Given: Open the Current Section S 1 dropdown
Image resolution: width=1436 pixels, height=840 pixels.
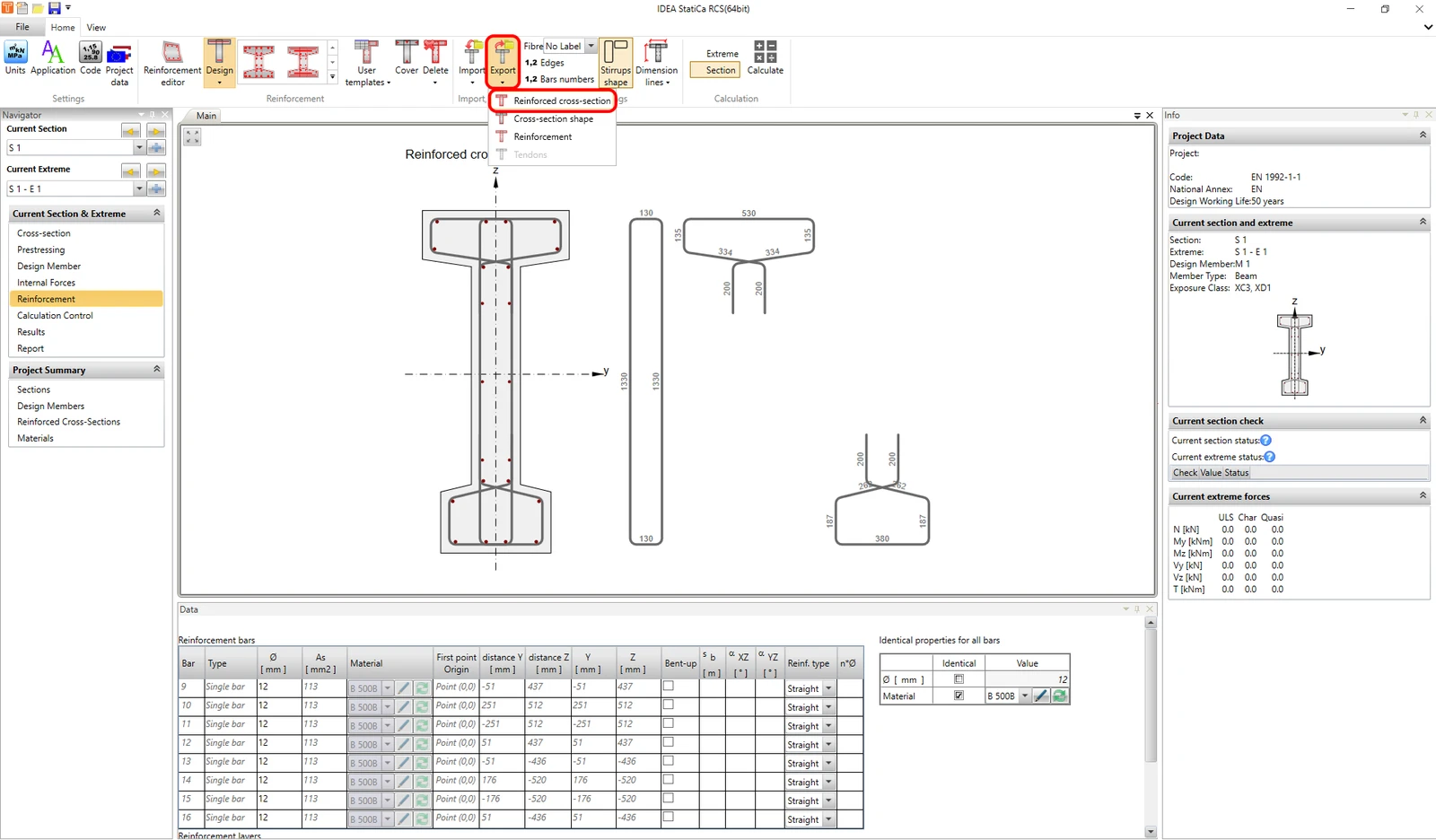Looking at the screenshot, I should coord(139,147).
